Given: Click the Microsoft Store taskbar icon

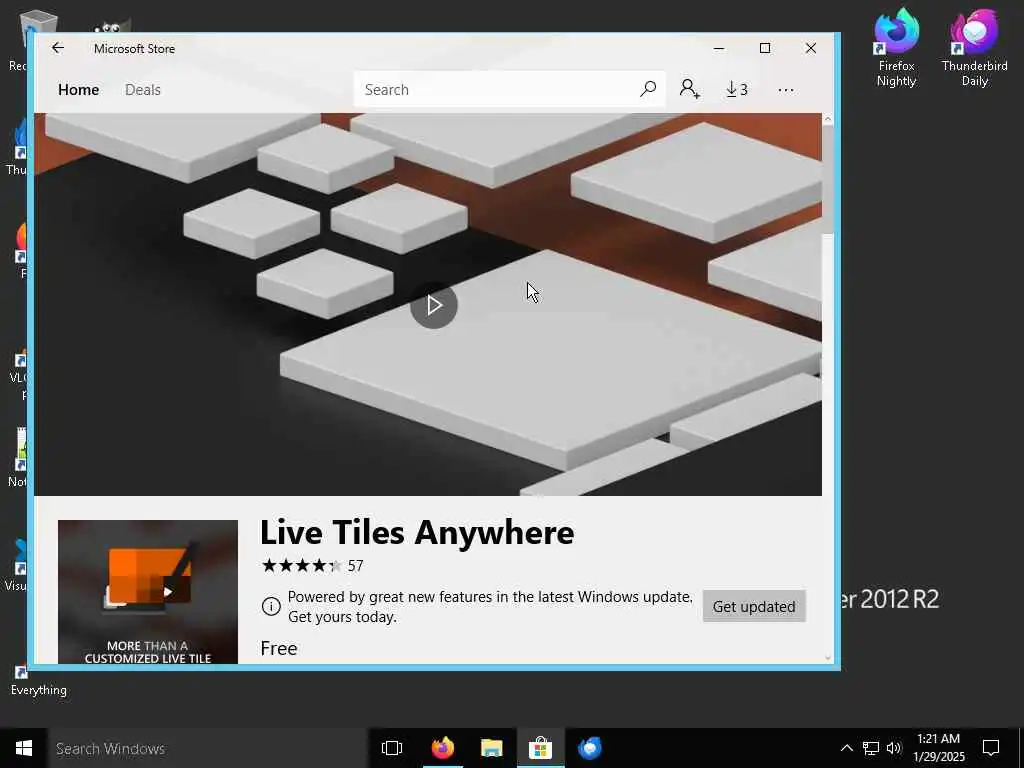Looking at the screenshot, I should (541, 748).
